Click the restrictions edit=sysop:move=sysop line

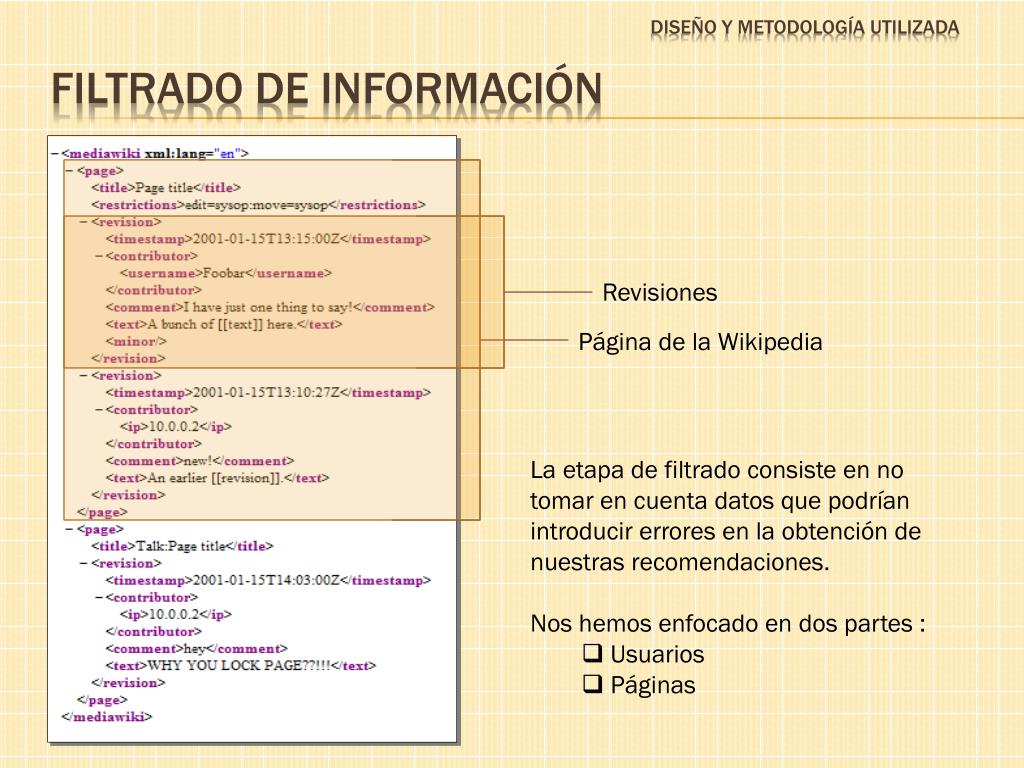click(x=259, y=204)
